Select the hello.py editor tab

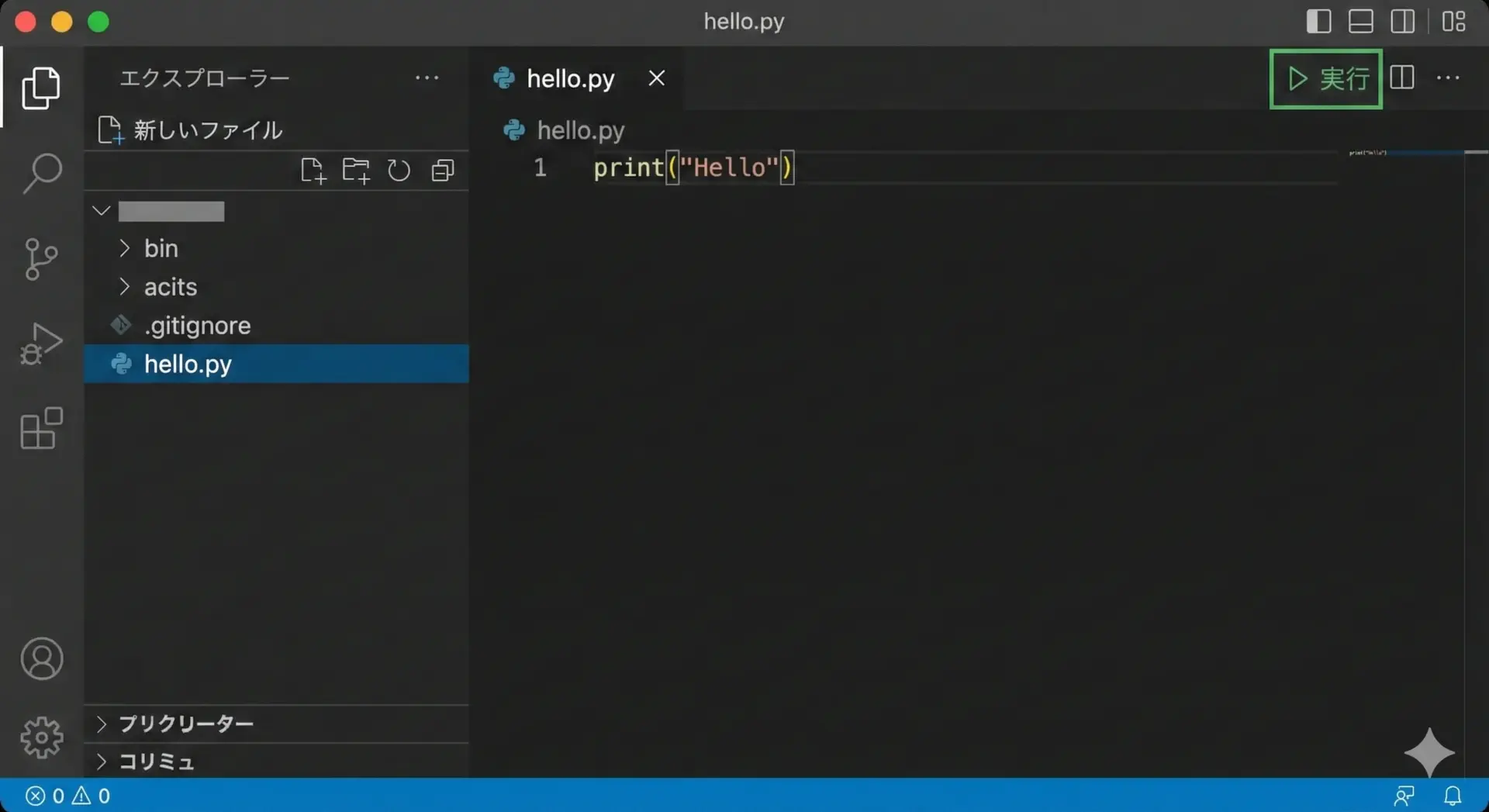(x=570, y=78)
